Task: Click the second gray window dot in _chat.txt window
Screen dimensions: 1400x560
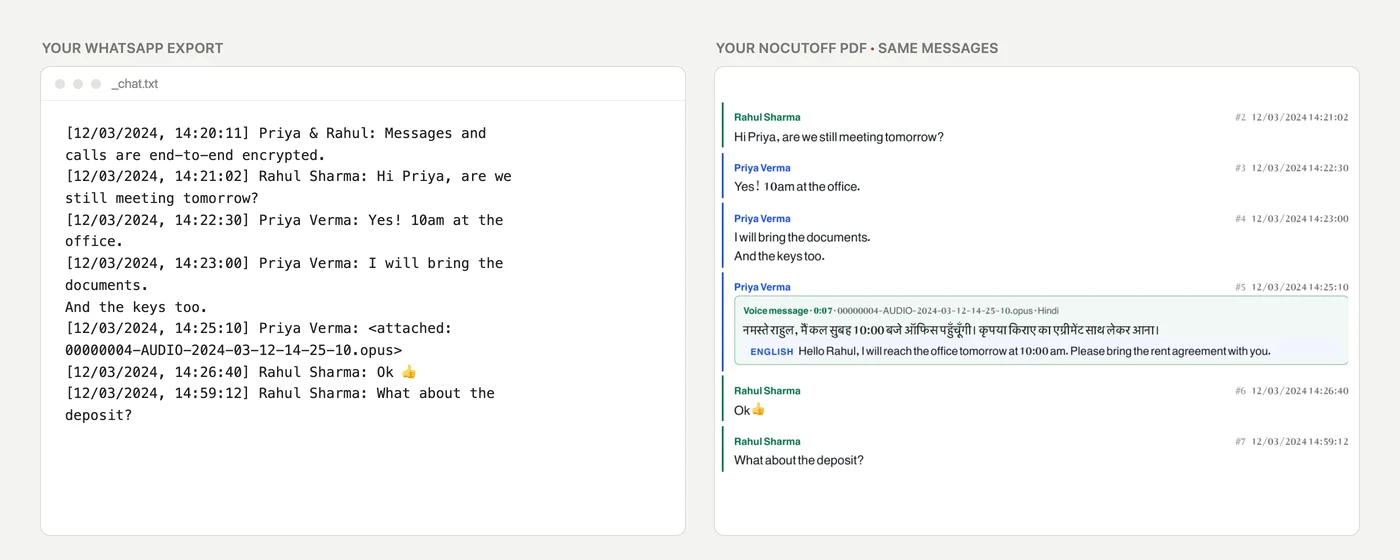Action: tap(78, 84)
